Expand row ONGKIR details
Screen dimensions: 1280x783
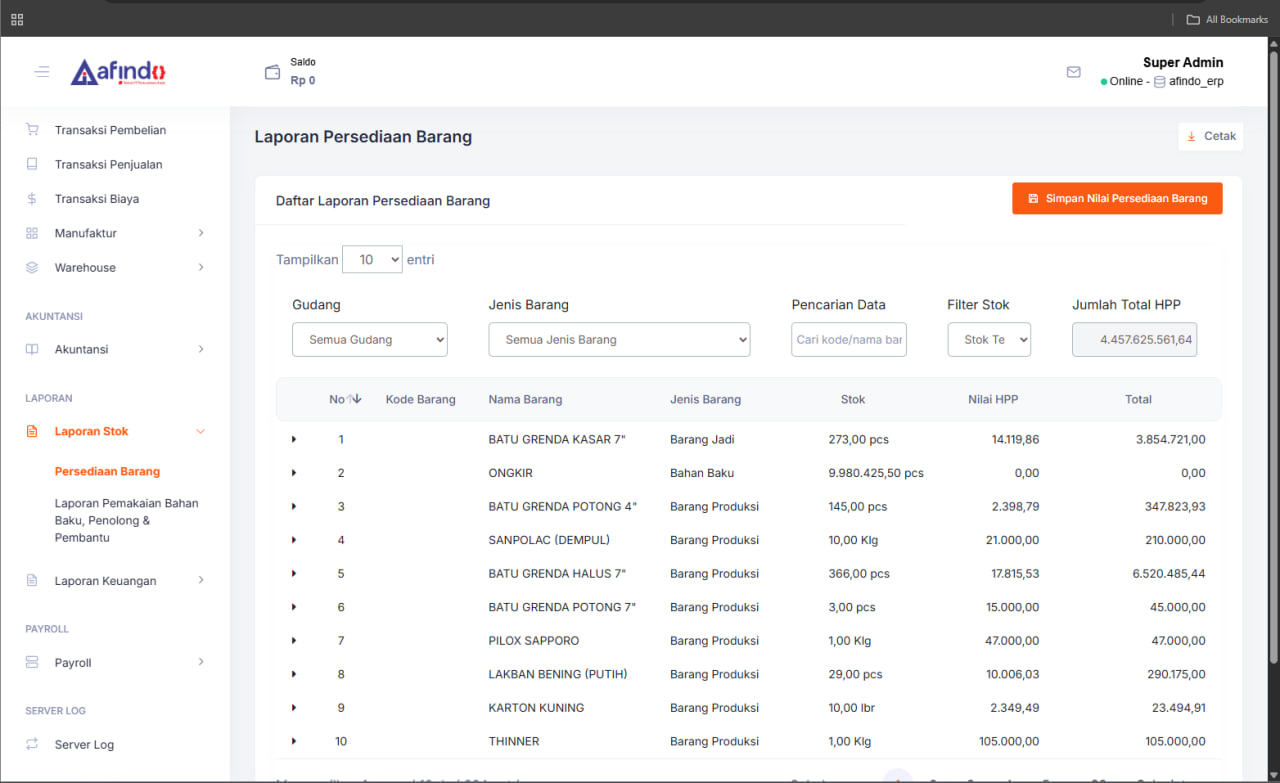pyautogui.click(x=294, y=473)
